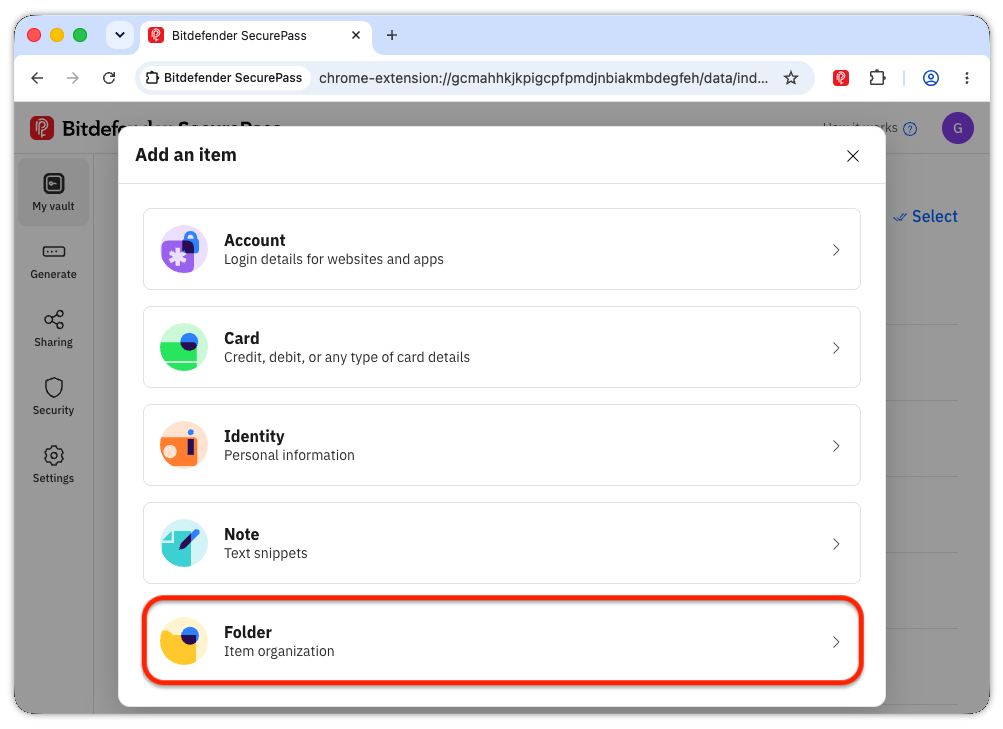Click the Identity title text

click(x=254, y=436)
